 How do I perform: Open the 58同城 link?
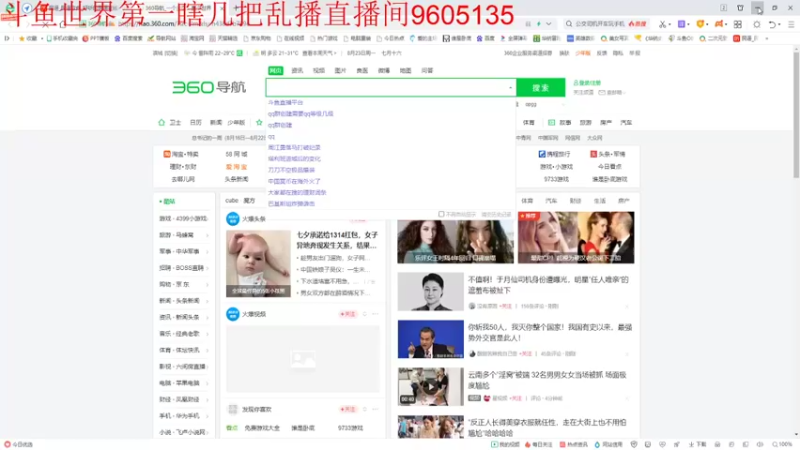(236, 154)
